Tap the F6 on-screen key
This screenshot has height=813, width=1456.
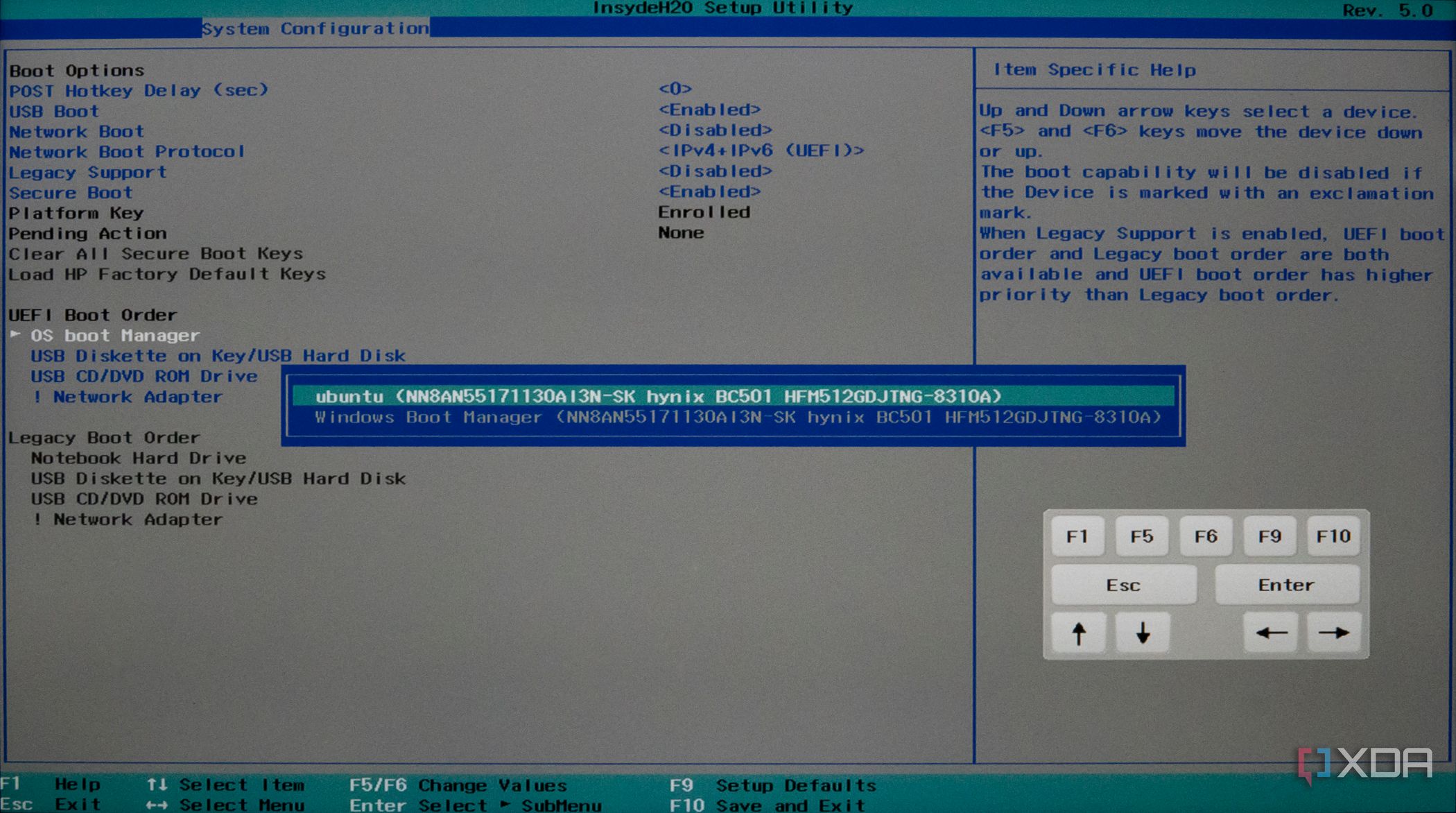pos(1206,536)
